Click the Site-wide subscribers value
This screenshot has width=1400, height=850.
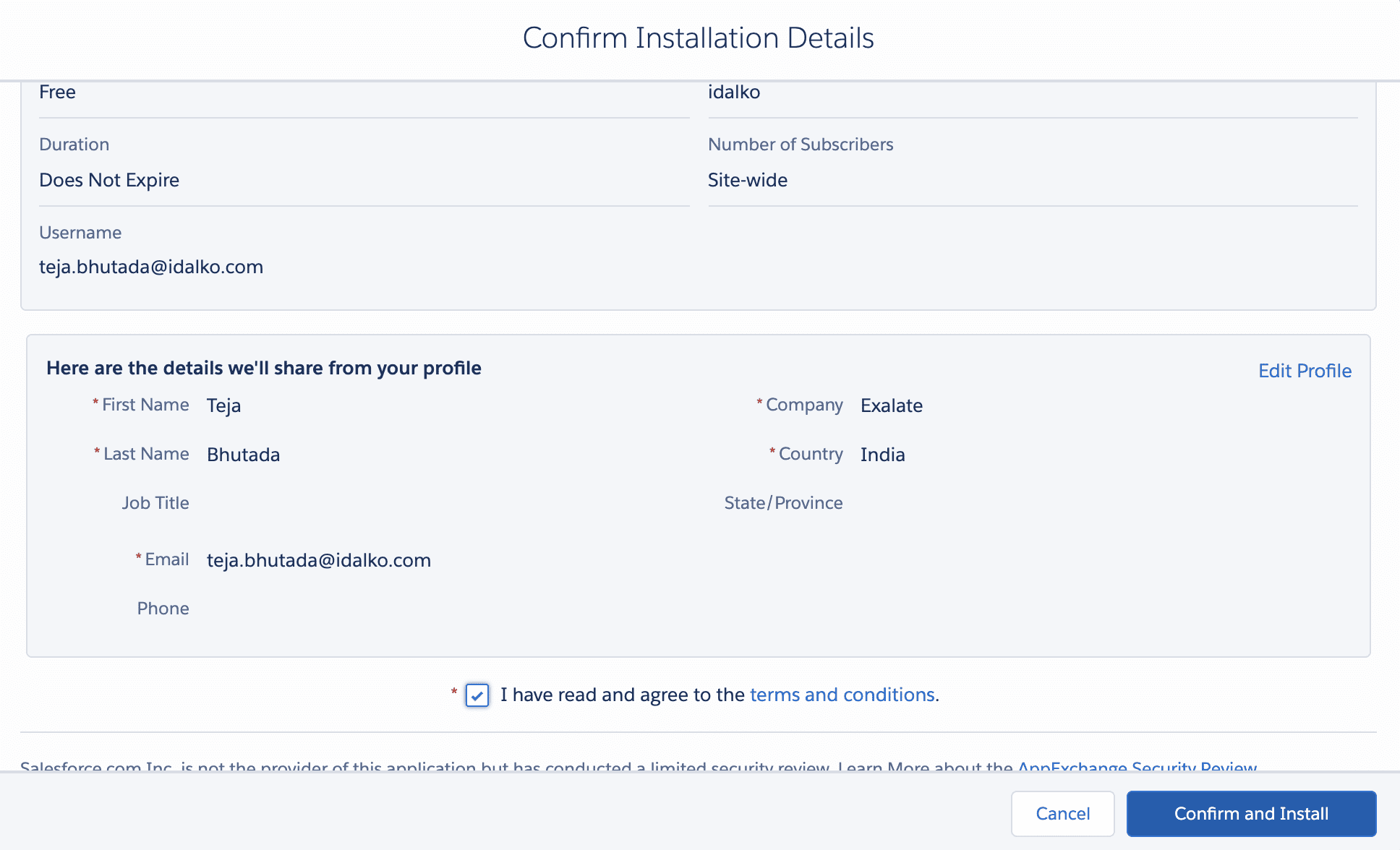(x=748, y=180)
